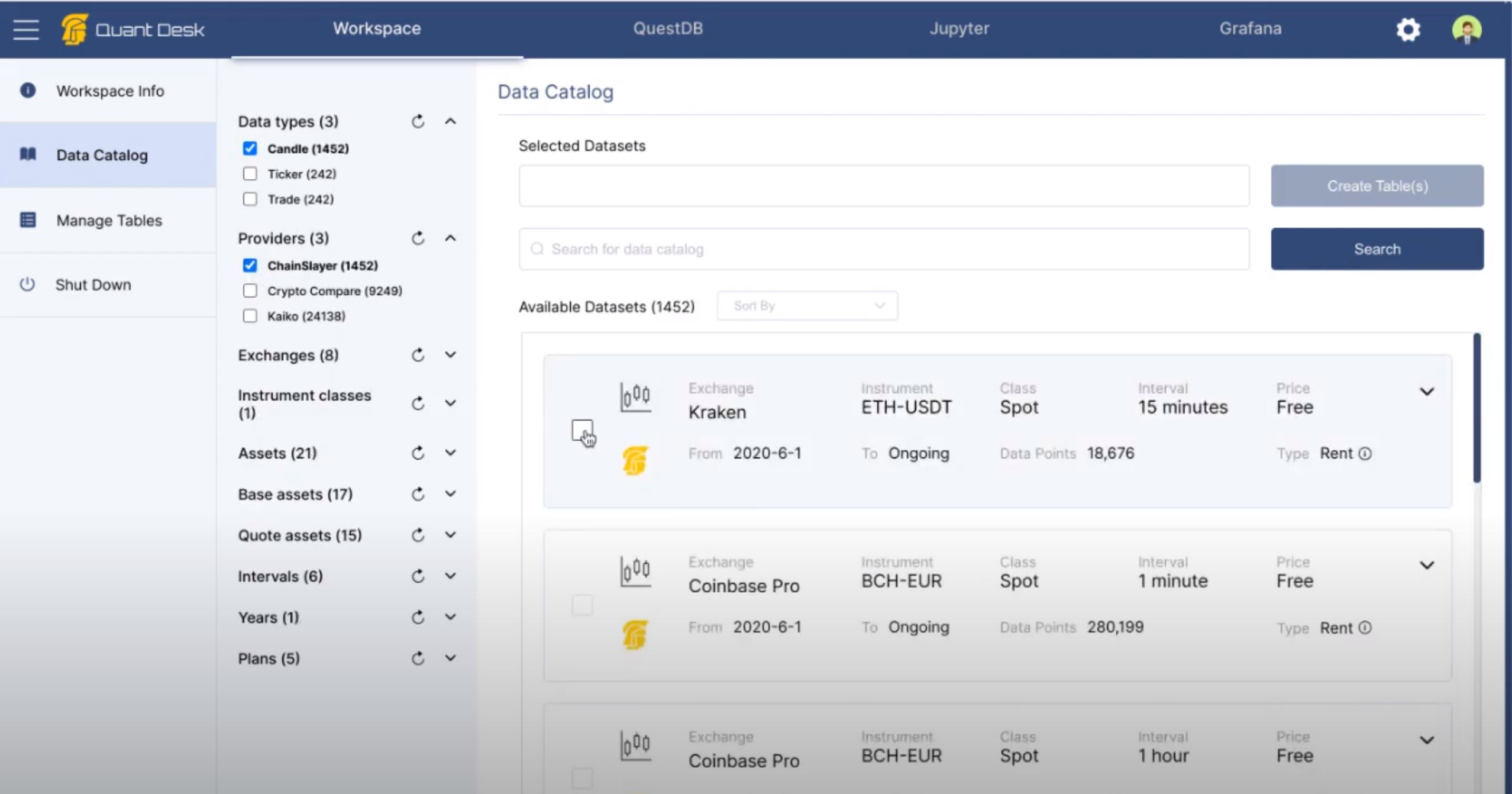Enable the Ticker data type checkbox
This screenshot has width=1512, height=794.
[249, 173]
